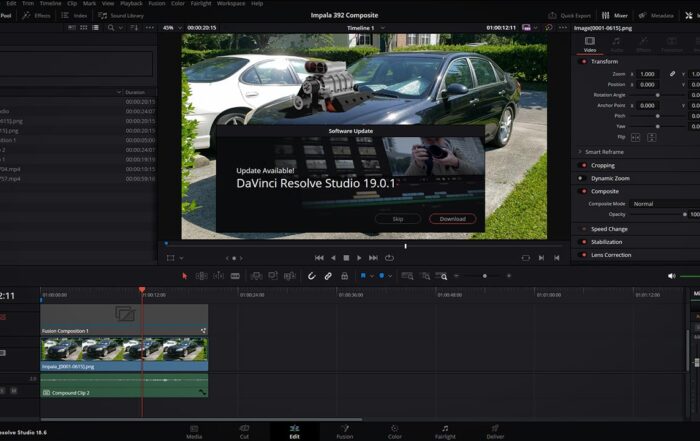Screen dimensions: 700x441
Task: Adjust the Rotation Angle slider
Action: [x=657, y=95]
